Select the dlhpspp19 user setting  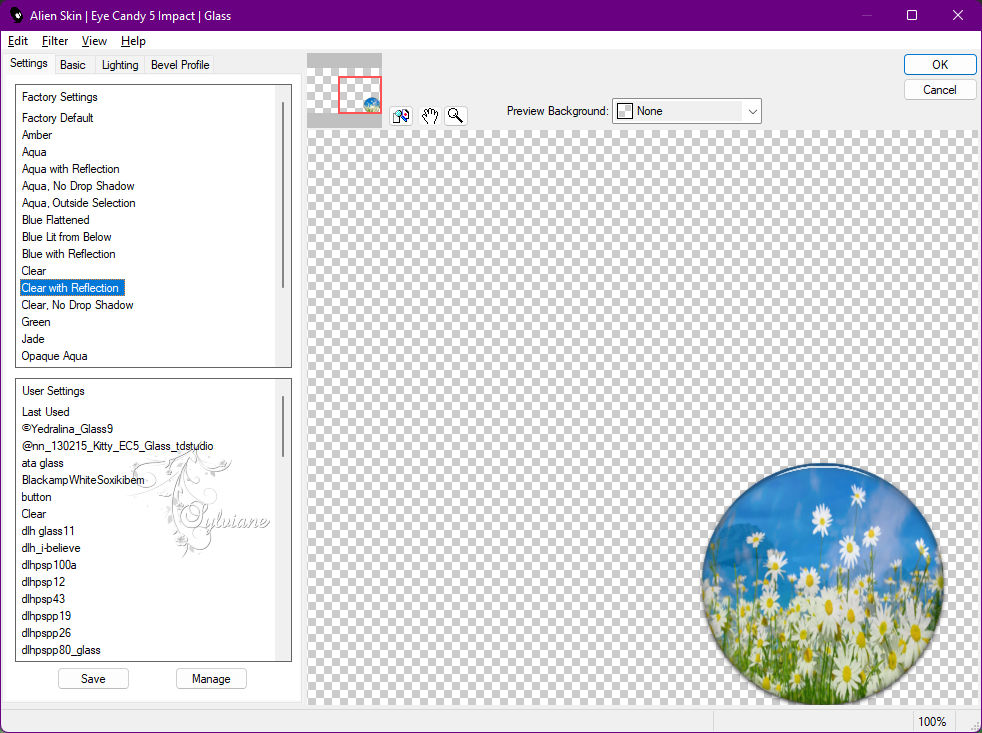coord(46,616)
